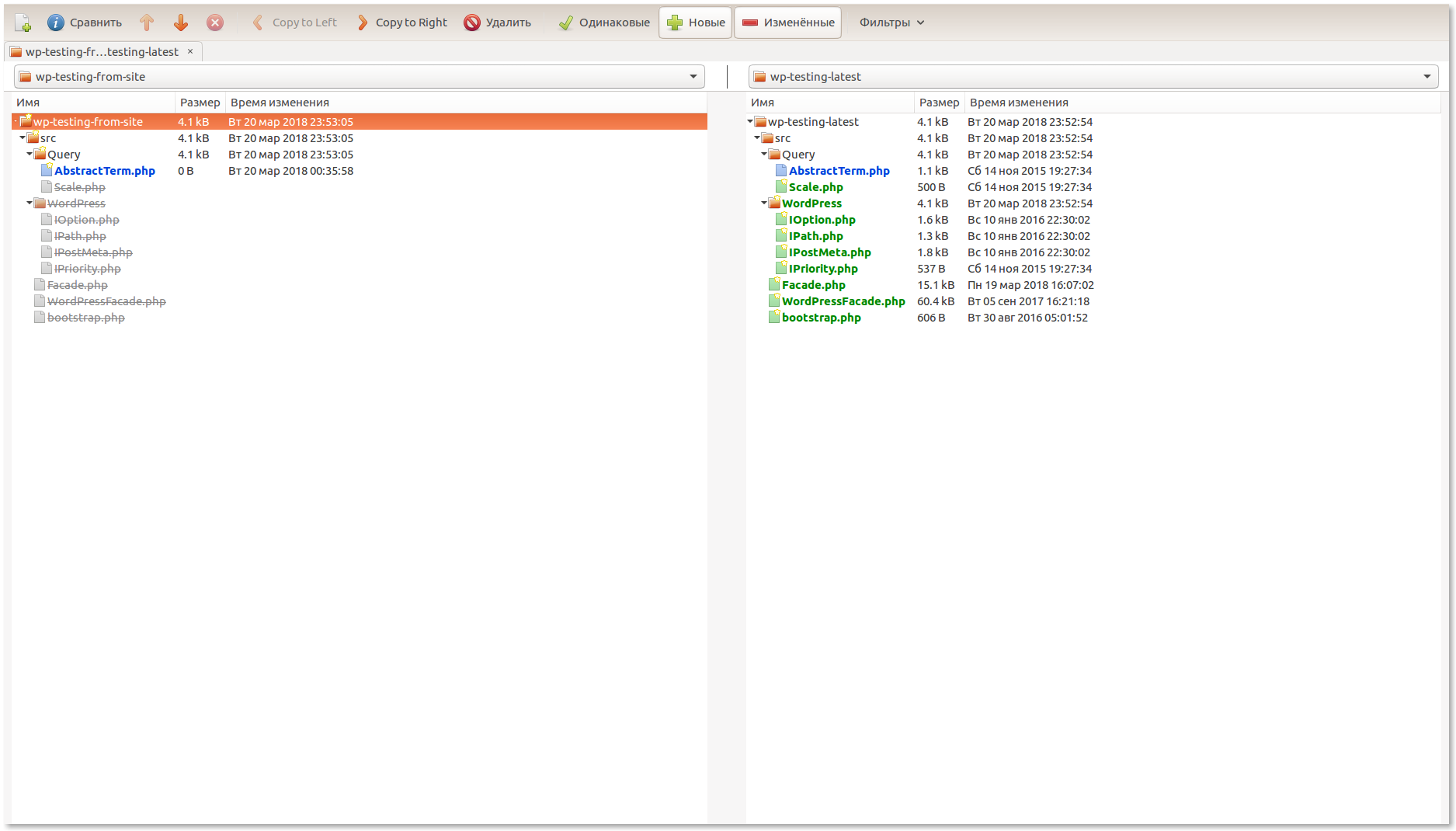Select Facade.php in right pane
1456x831 pixels.
click(814, 285)
